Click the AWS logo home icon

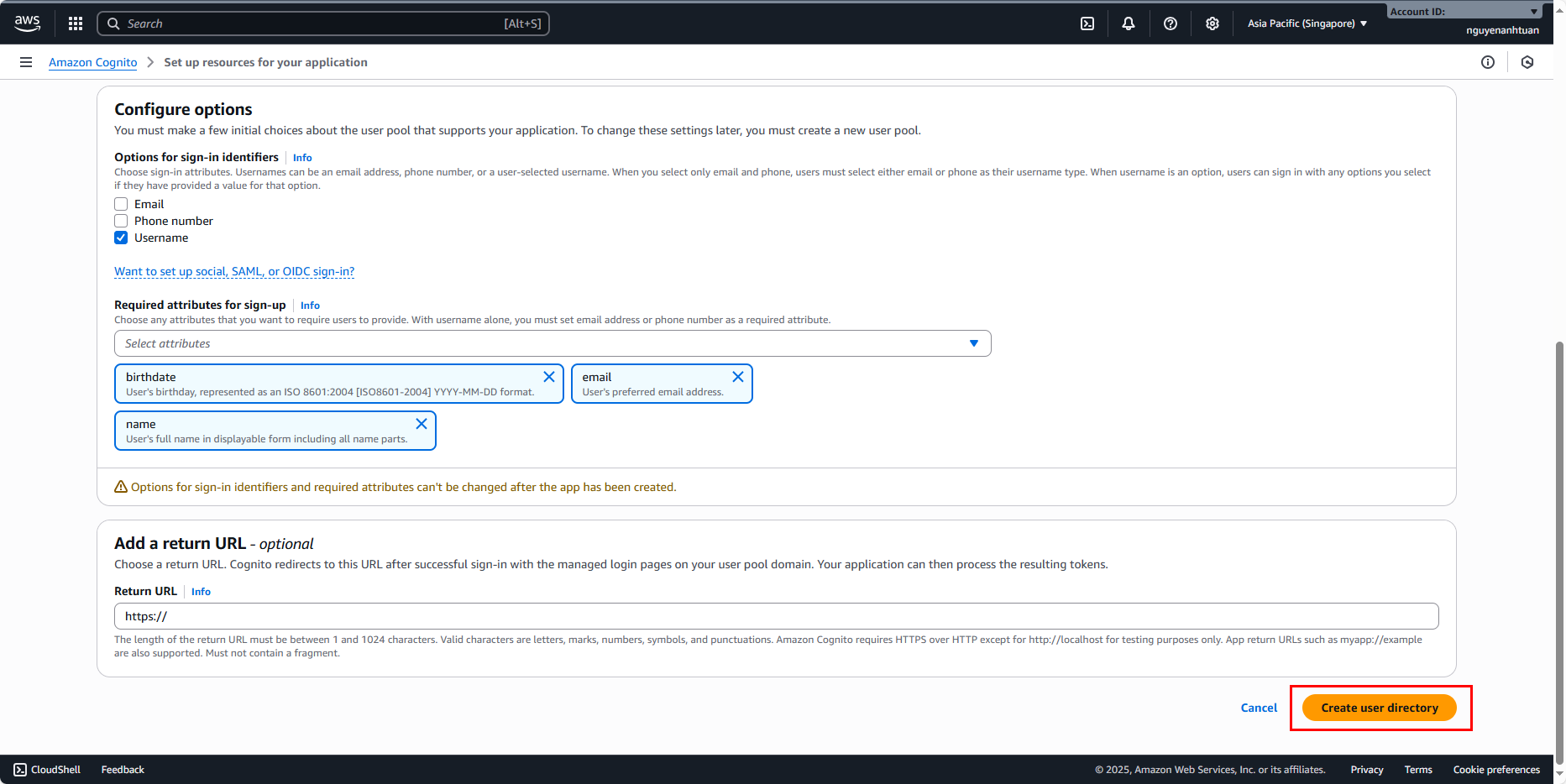pyautogui.click(x=27, y=24)
